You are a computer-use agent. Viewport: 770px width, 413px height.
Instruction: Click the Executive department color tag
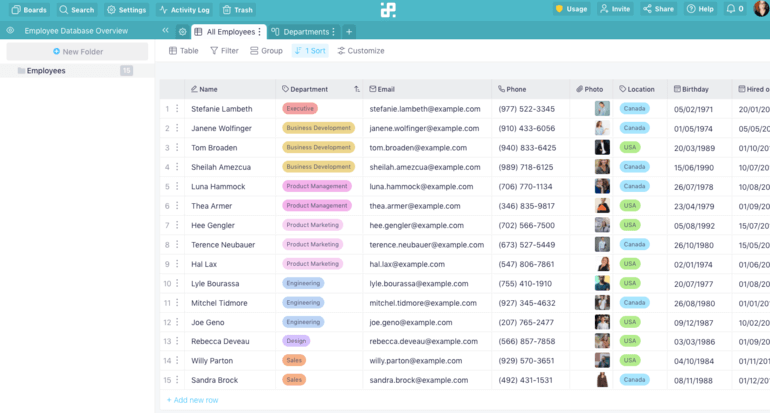click(x=300, y=109)
